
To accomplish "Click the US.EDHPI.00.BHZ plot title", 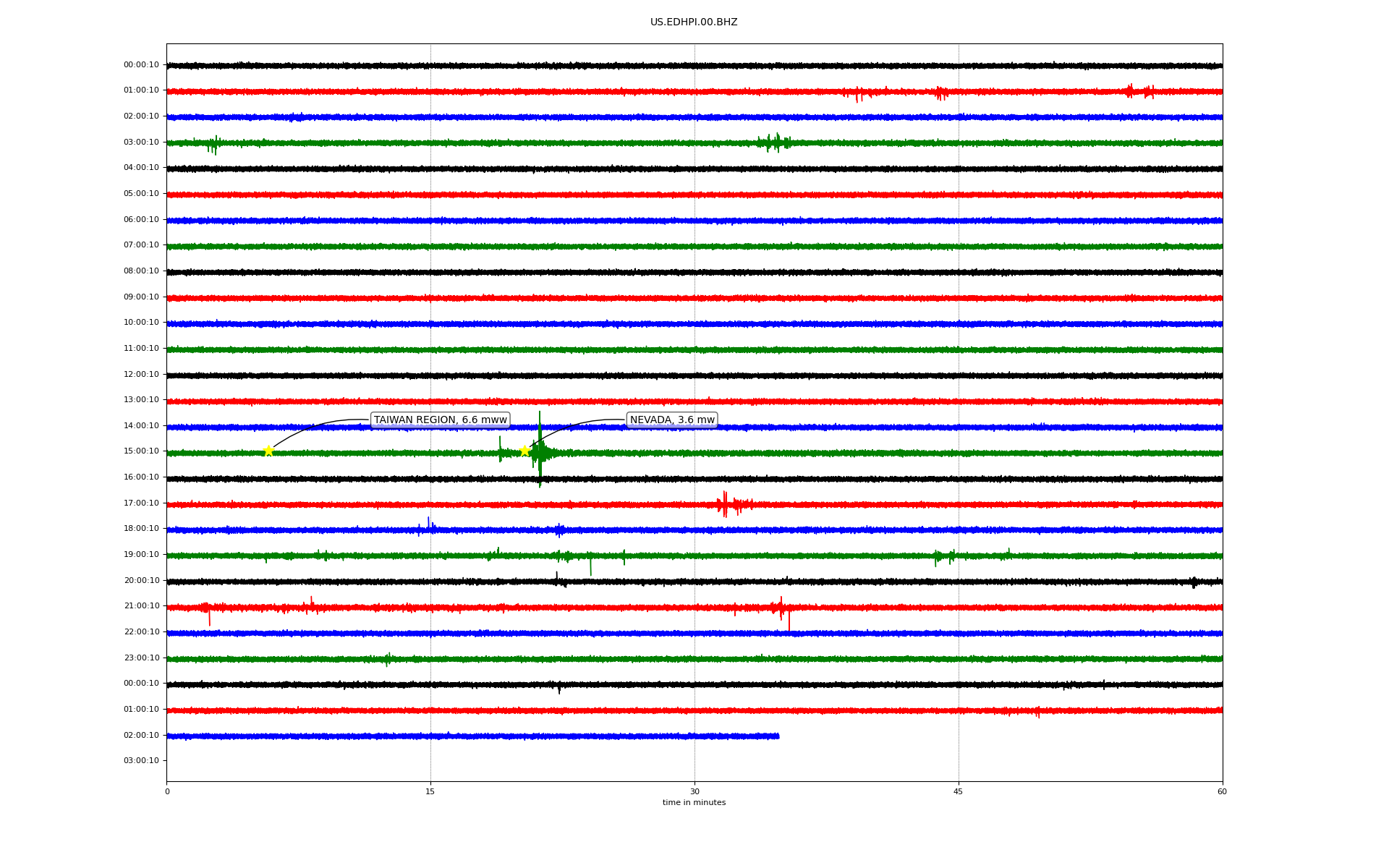I will coord(693,22).
